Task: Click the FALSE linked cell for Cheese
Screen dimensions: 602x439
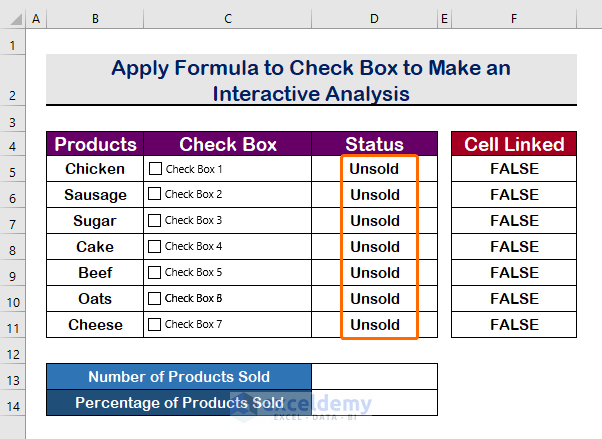Action: click(514, 325)
